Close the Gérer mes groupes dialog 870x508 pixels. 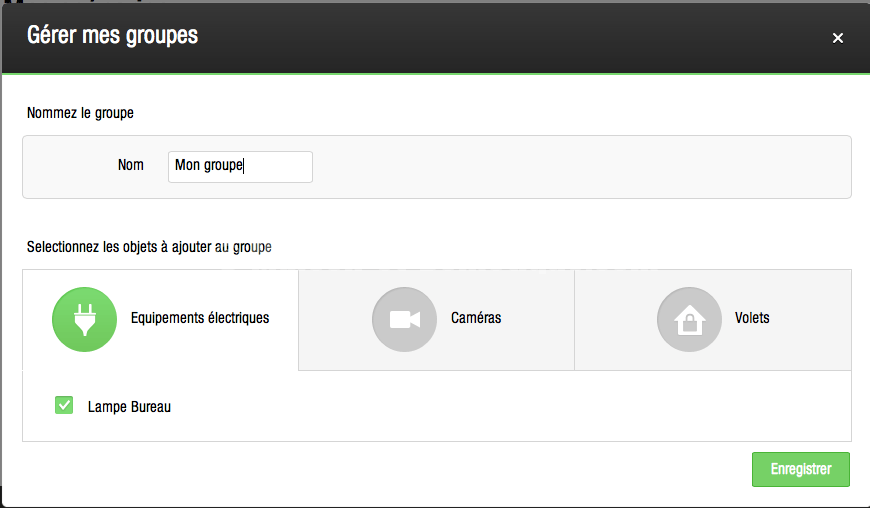tap(838, 38)
